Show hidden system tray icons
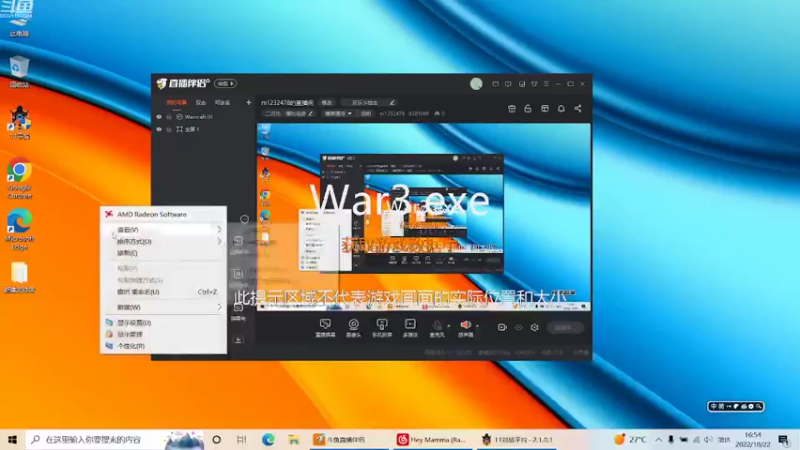800x450 pixels. pyautogui.click(x=658, y=439)
